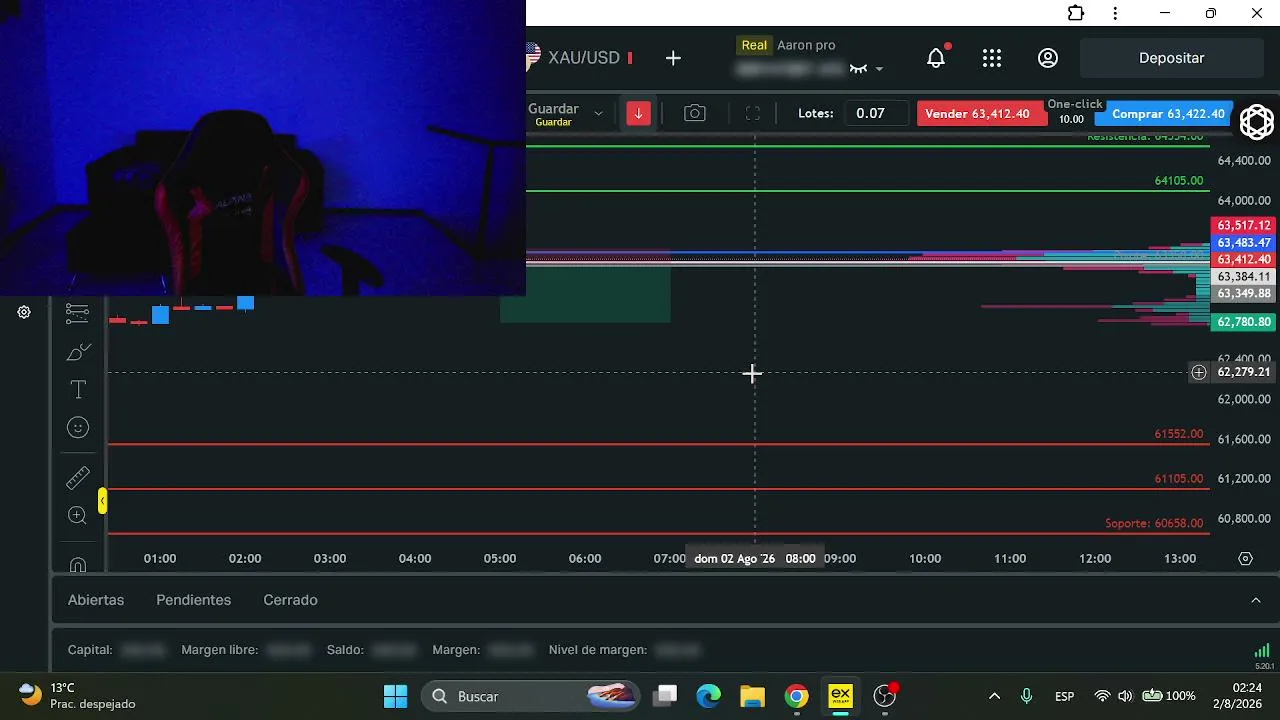
Task: Open the browser extensions puzzle icon
Action: pyautogui.click(x=1076, y=13)
